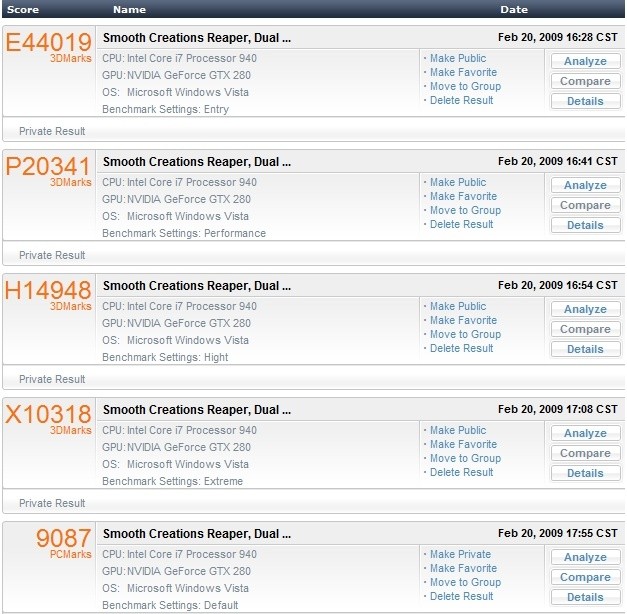The width and height of the screenshot is (627, 614).
Task: Make the 9087 PCMarks result private
Action: pos(460,554)
